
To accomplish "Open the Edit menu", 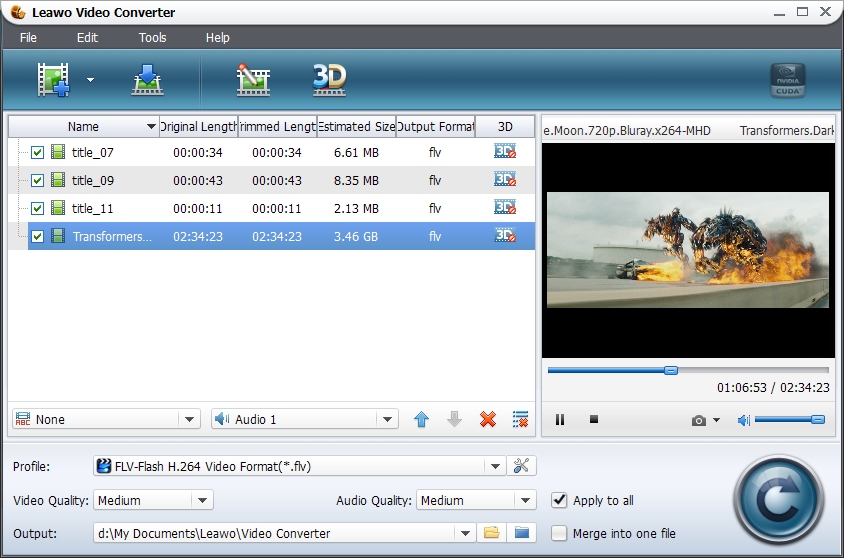I will coord(87,38).
